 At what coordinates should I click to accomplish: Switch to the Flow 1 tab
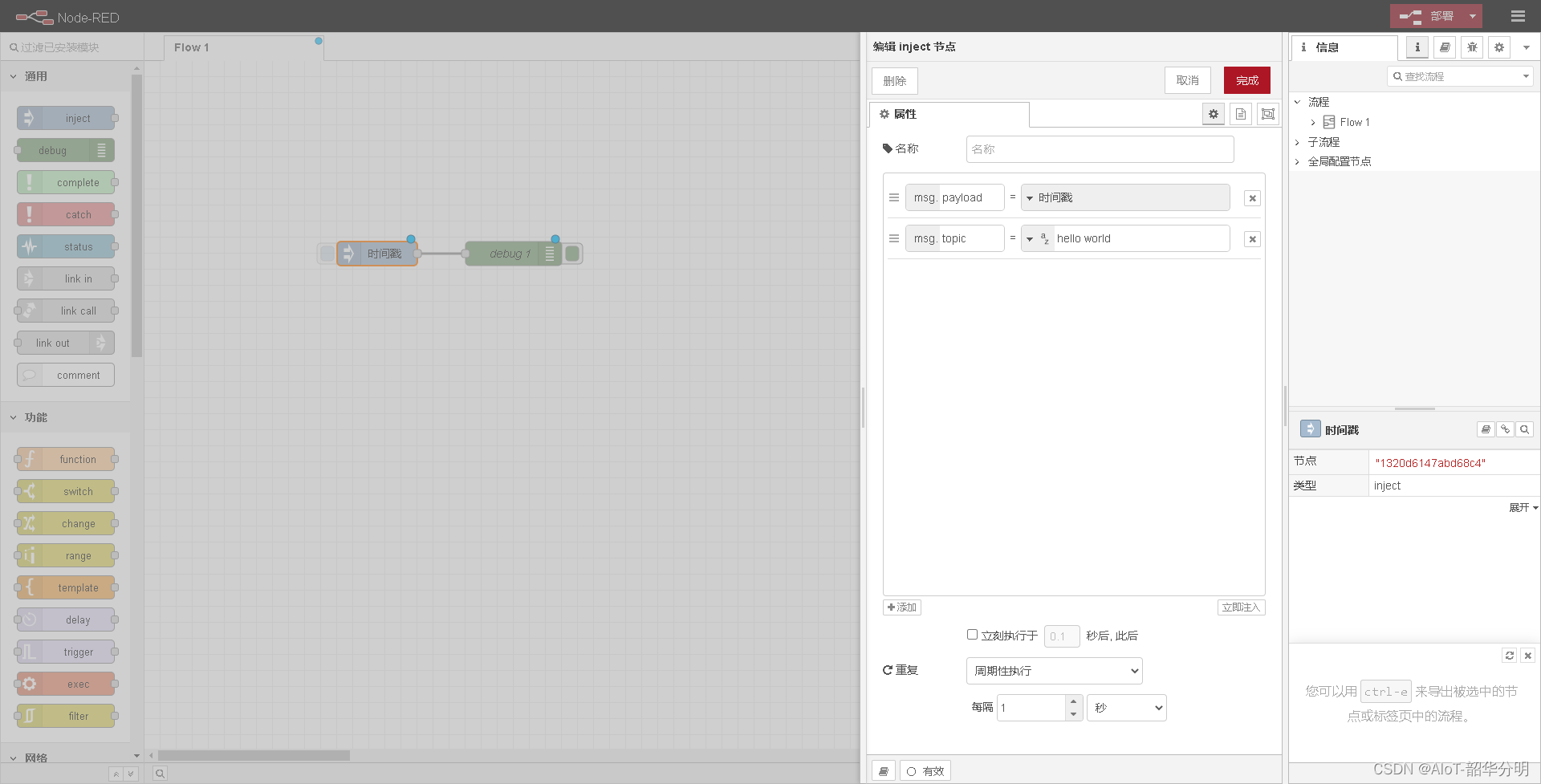242,47
